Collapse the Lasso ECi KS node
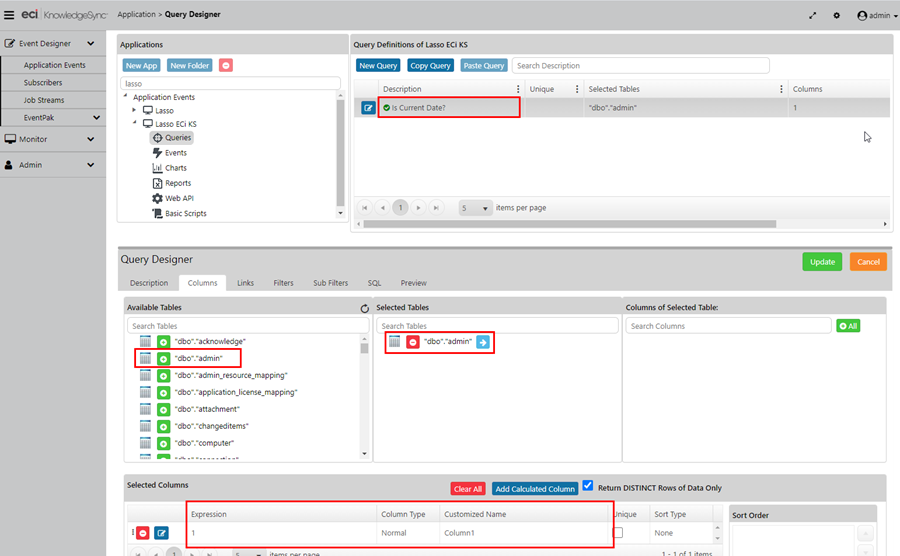Image resolution: width=900 pixels, height=556 pixels. [134, 123]
